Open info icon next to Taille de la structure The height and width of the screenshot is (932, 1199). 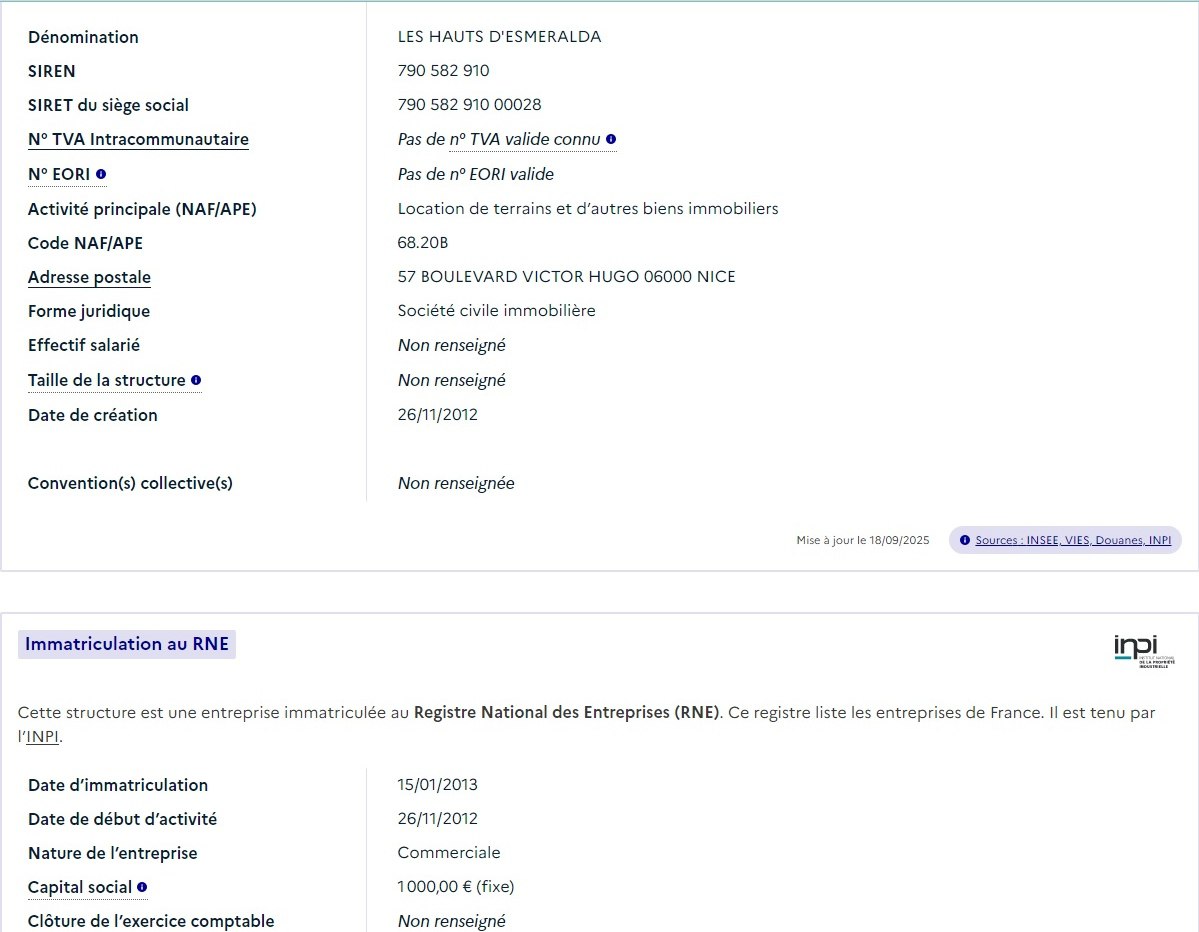pos(196,380)
